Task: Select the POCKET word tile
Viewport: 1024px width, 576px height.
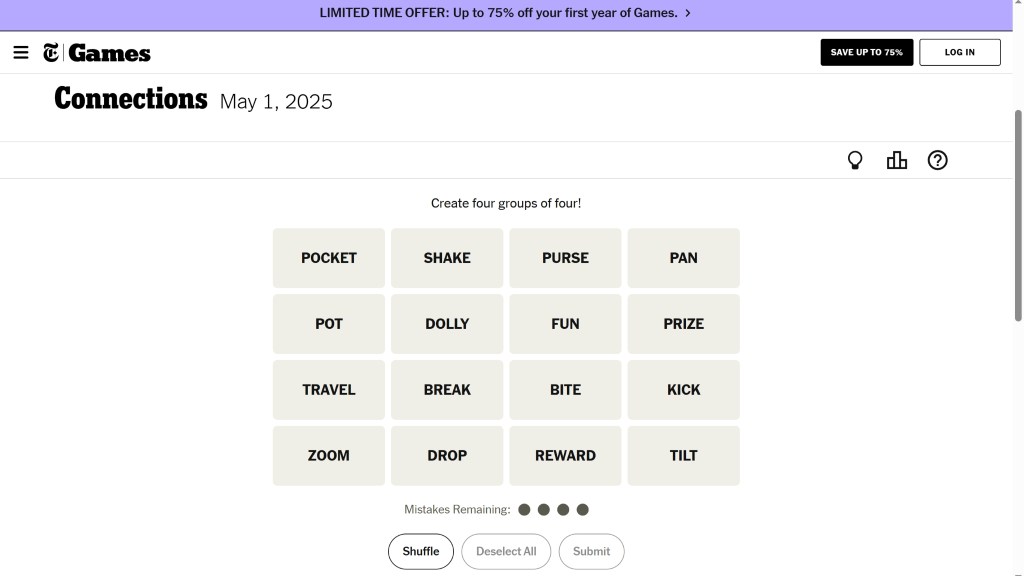Action: point(329,258)
